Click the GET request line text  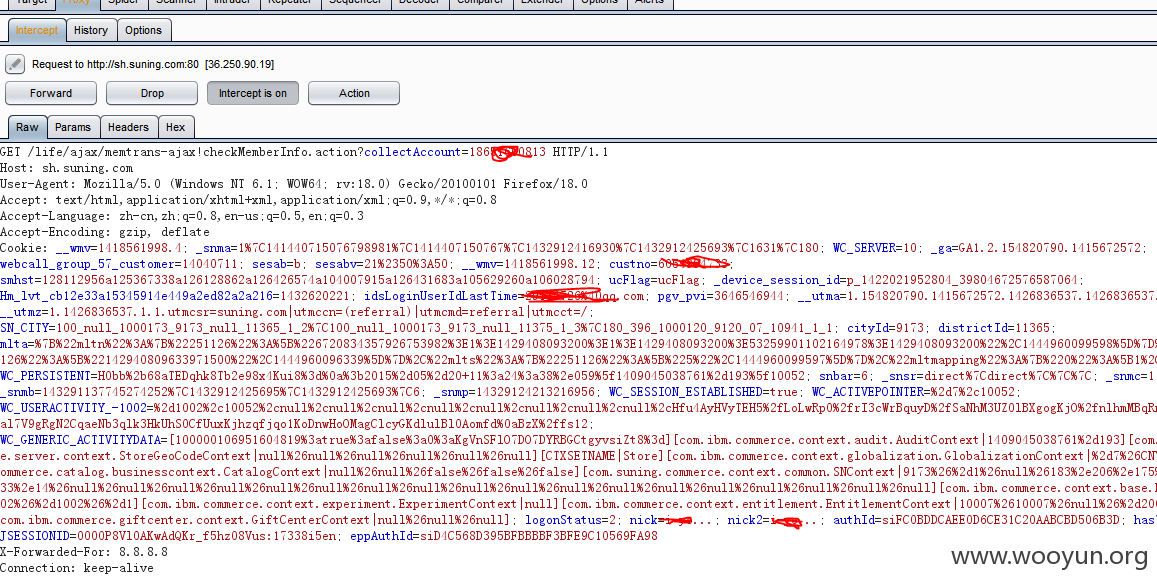coord(305,152)
